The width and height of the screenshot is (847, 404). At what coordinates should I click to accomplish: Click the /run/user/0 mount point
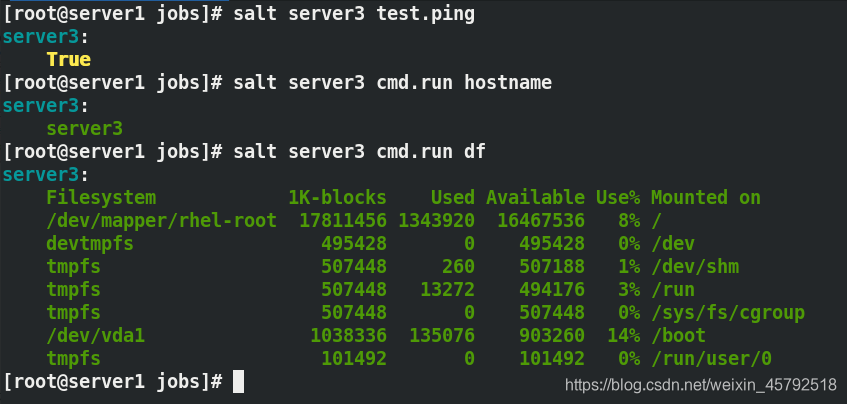tap(711, 359)
